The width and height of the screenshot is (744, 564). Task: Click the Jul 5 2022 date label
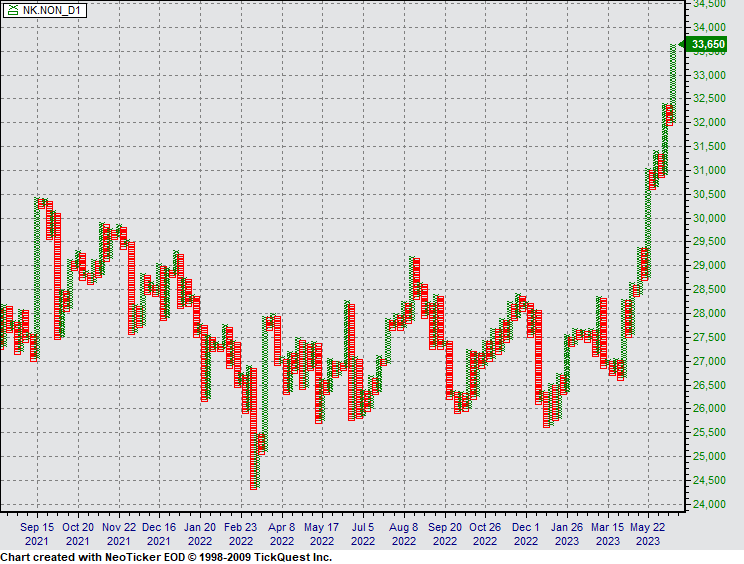(363, 534)
